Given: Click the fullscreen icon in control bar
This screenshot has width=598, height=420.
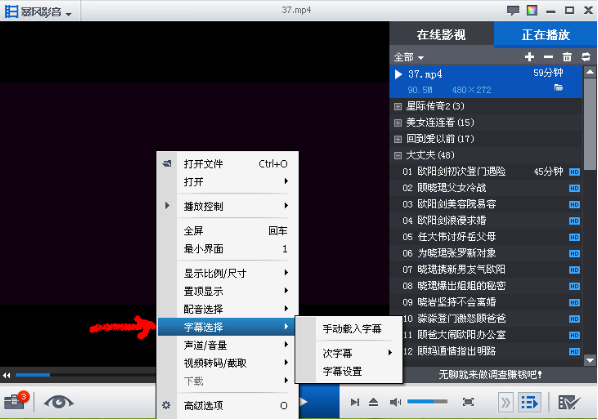Looking at the screenshot, I should click(468, 402).
